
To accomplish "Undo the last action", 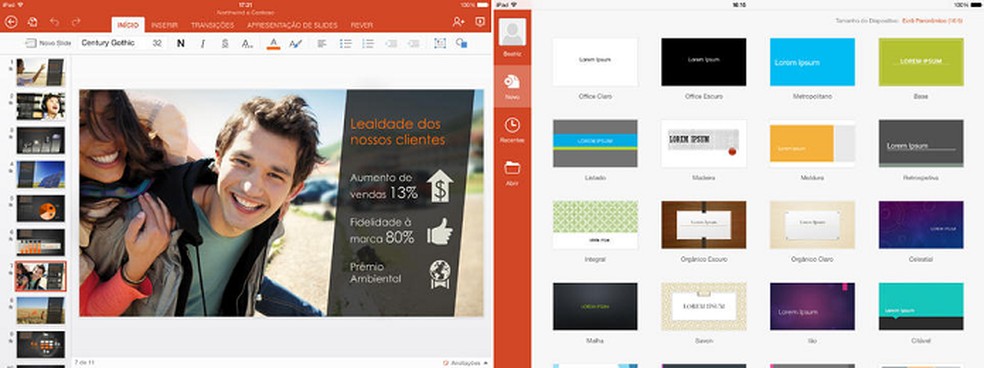I will click(55, 22).
